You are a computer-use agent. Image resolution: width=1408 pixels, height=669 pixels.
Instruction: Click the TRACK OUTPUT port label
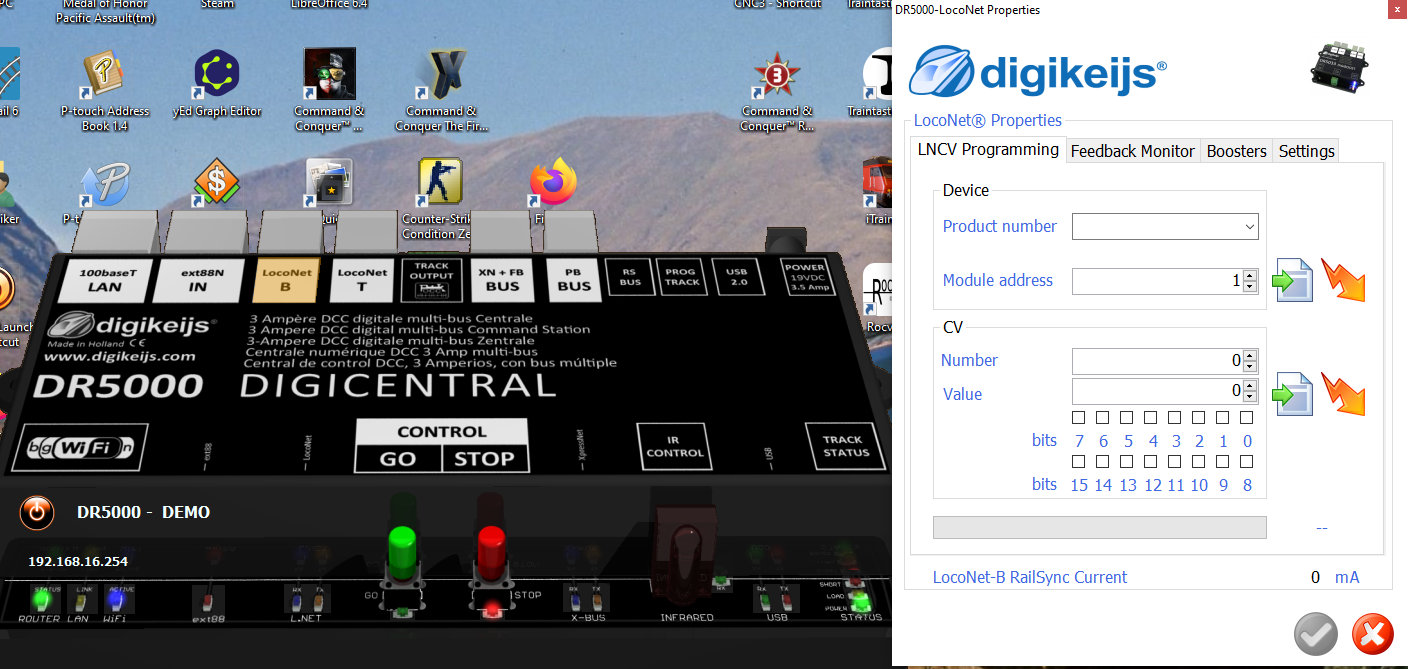tap(432, 280)
